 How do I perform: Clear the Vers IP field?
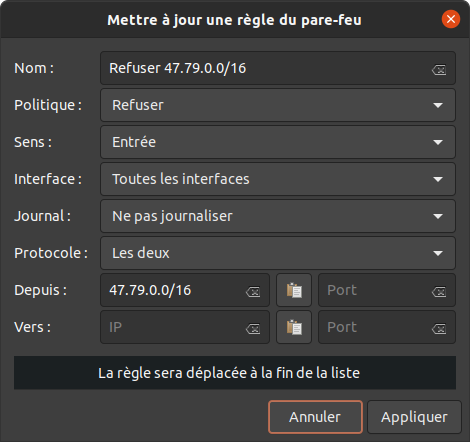(253, 329)
